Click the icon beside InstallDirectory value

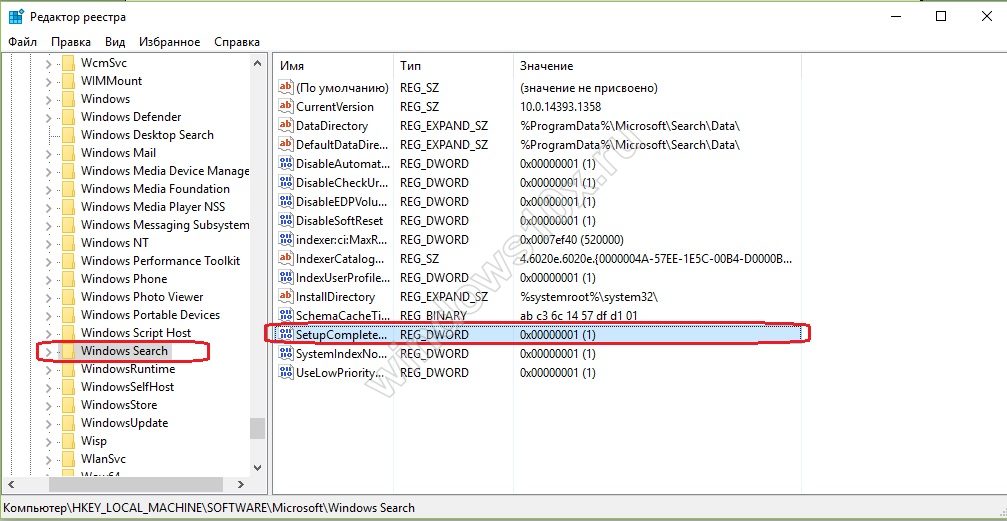tap(286, 297)
